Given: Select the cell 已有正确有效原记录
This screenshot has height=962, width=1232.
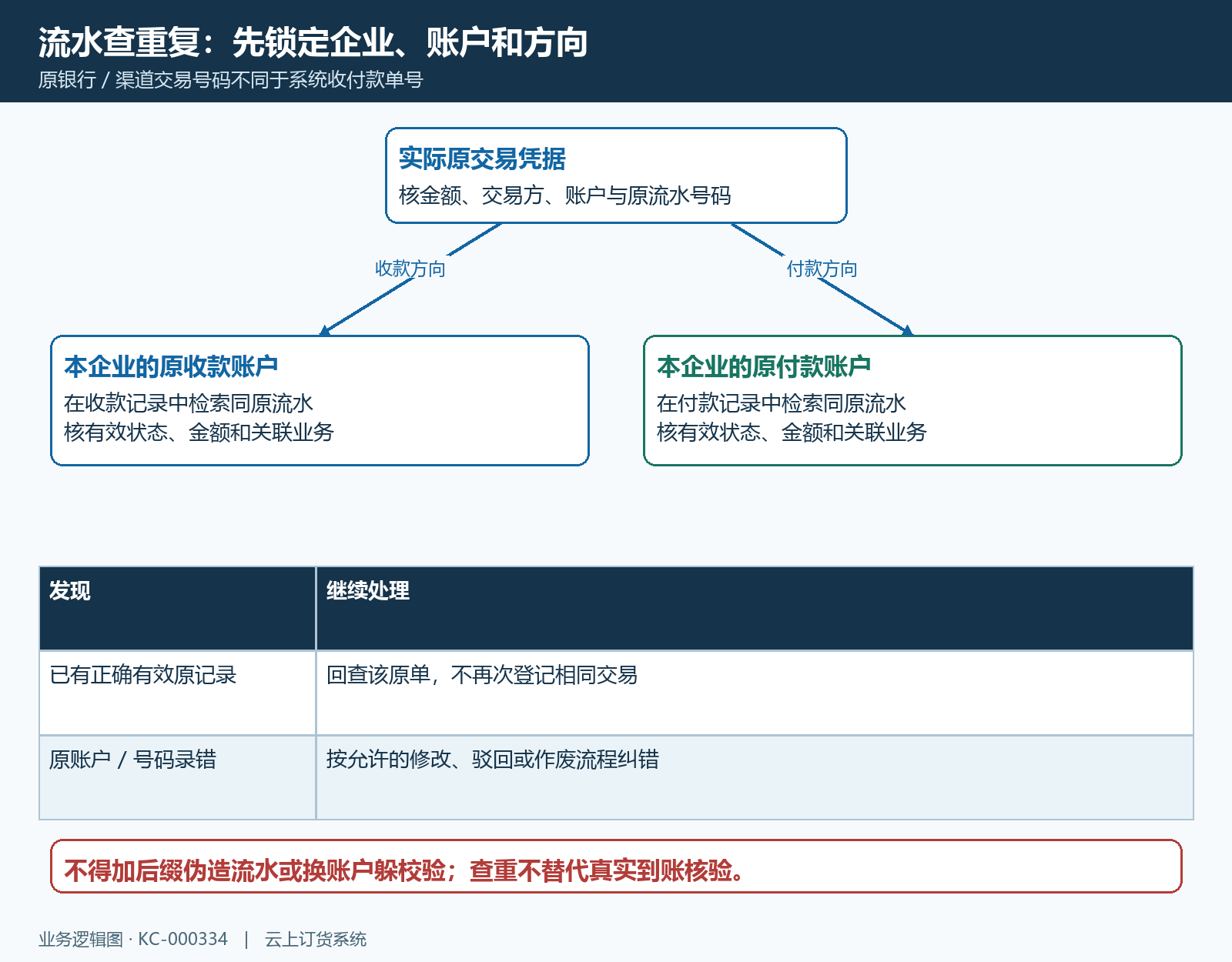Looking at the screenshot, I should tap(178, 693).
